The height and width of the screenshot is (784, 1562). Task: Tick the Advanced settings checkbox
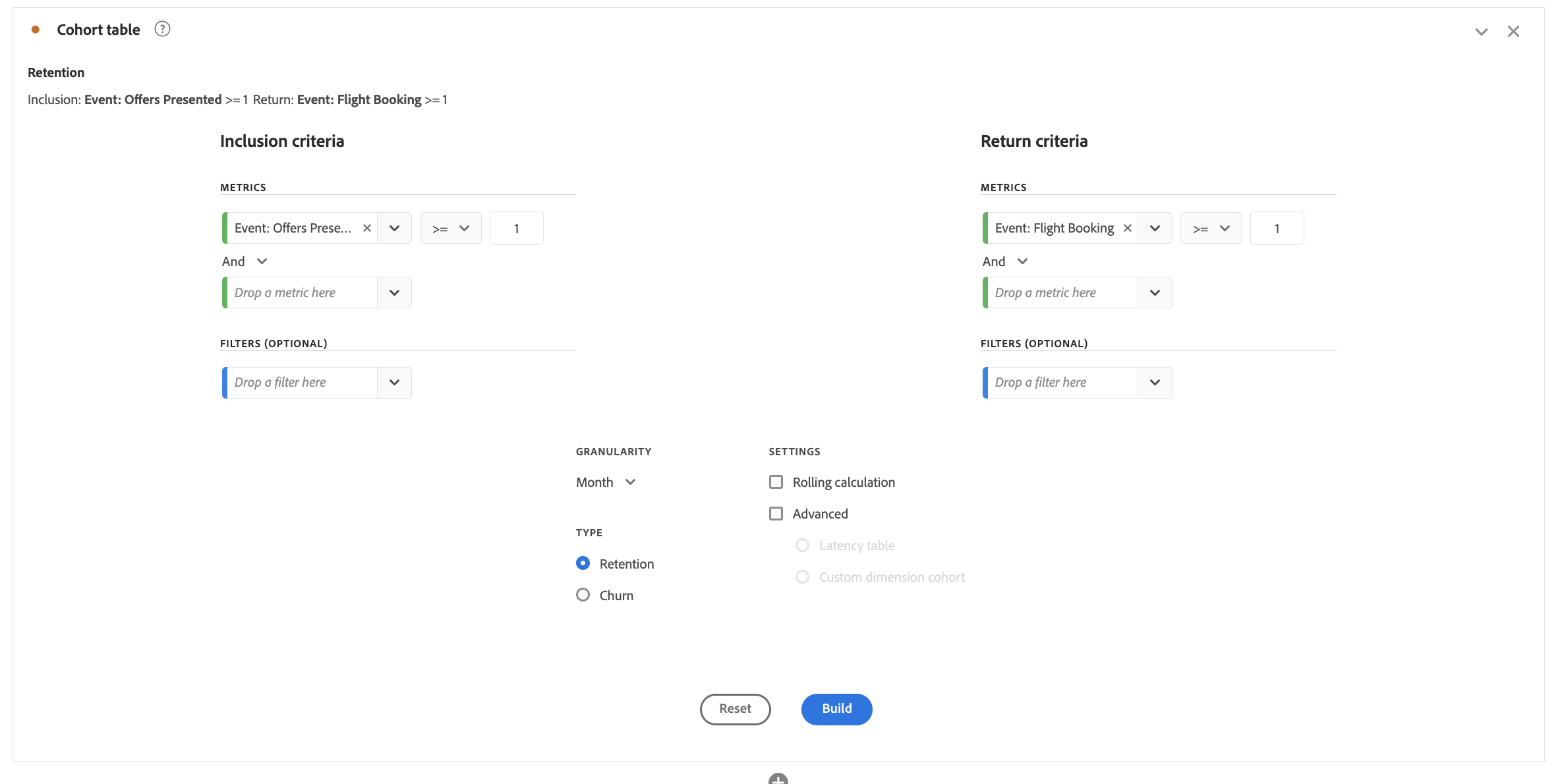776,514
